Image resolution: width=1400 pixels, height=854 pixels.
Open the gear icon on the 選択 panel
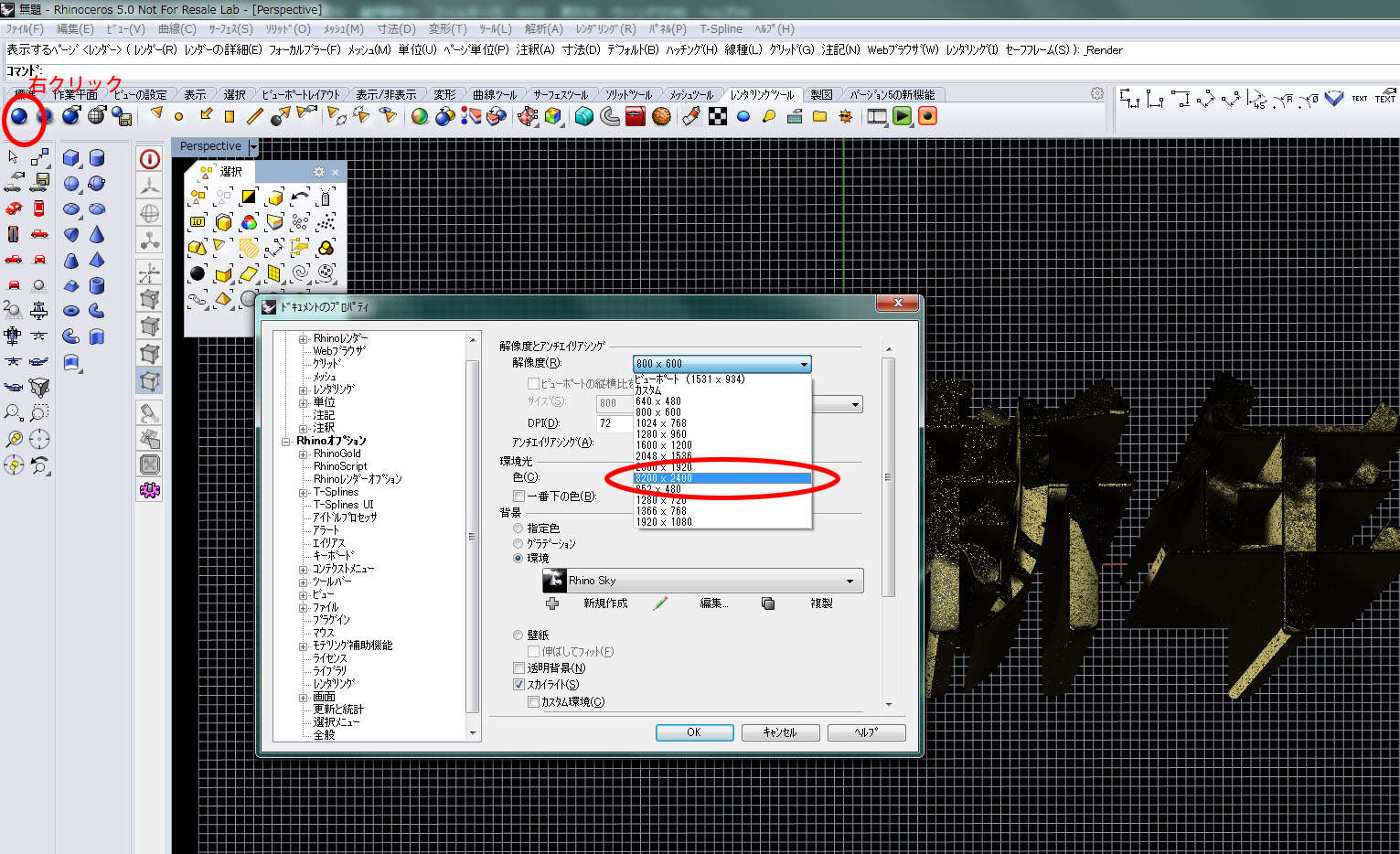(318, 172)
